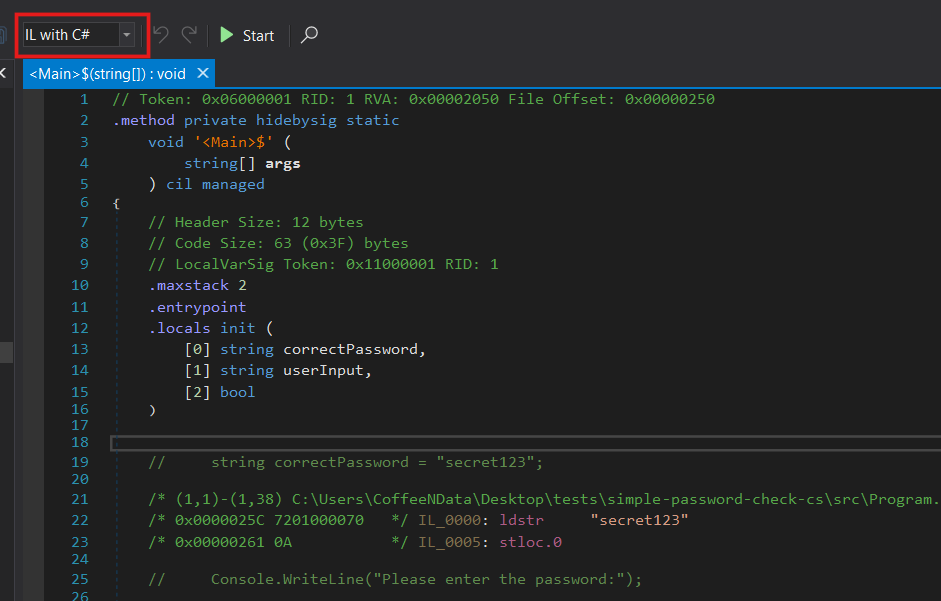Click the 'correctPassword' local on line 13

pos(350,349)
